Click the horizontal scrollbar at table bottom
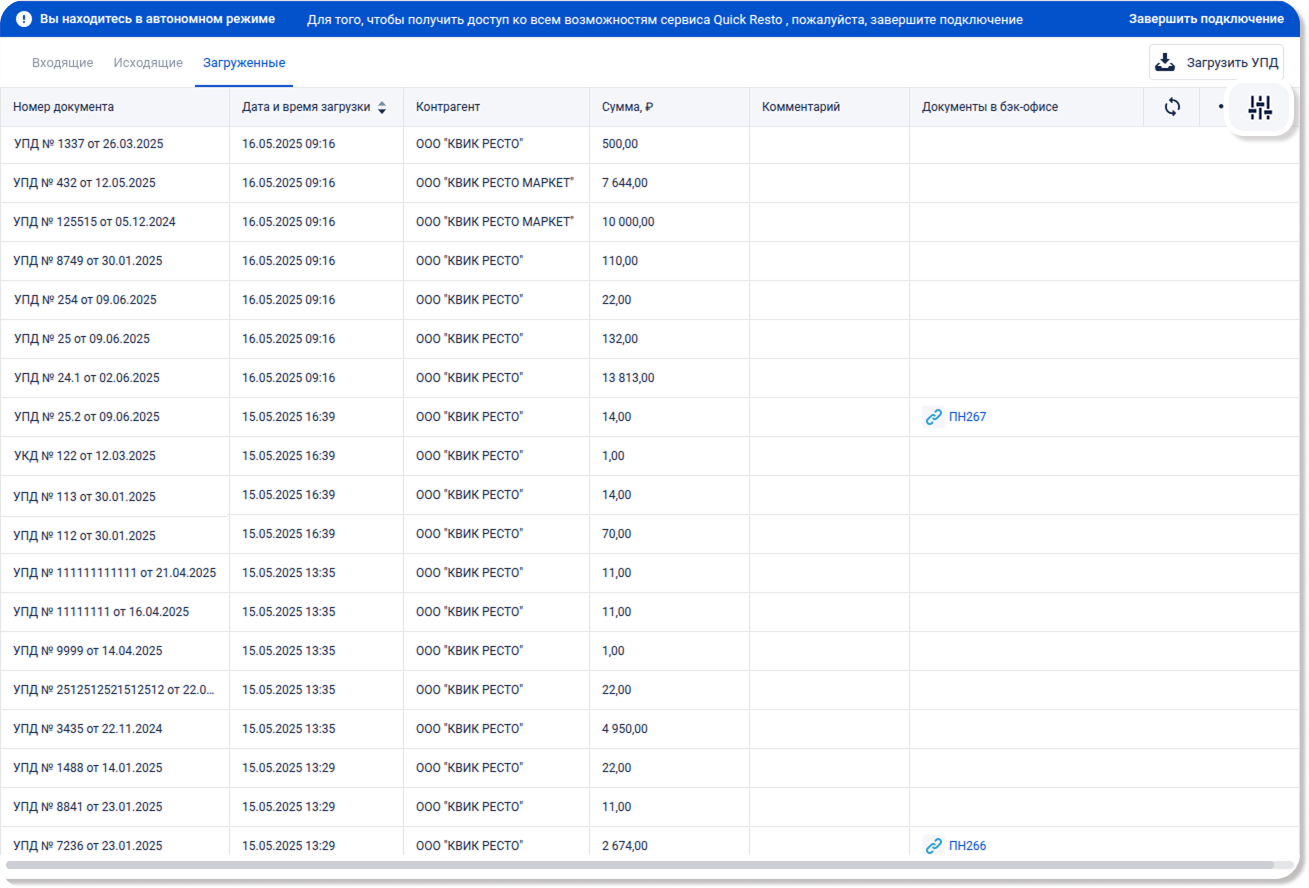The width and height of the screenshot is (1309, 888). point(640,865)
